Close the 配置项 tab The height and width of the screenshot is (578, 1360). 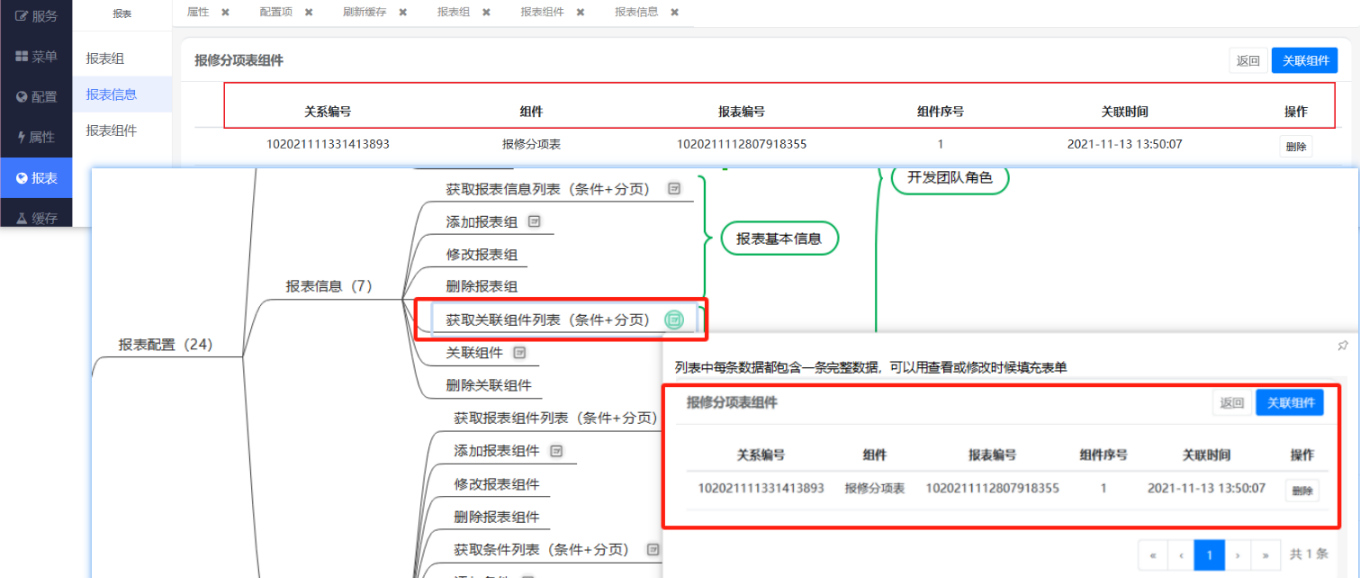coord(309,12)
